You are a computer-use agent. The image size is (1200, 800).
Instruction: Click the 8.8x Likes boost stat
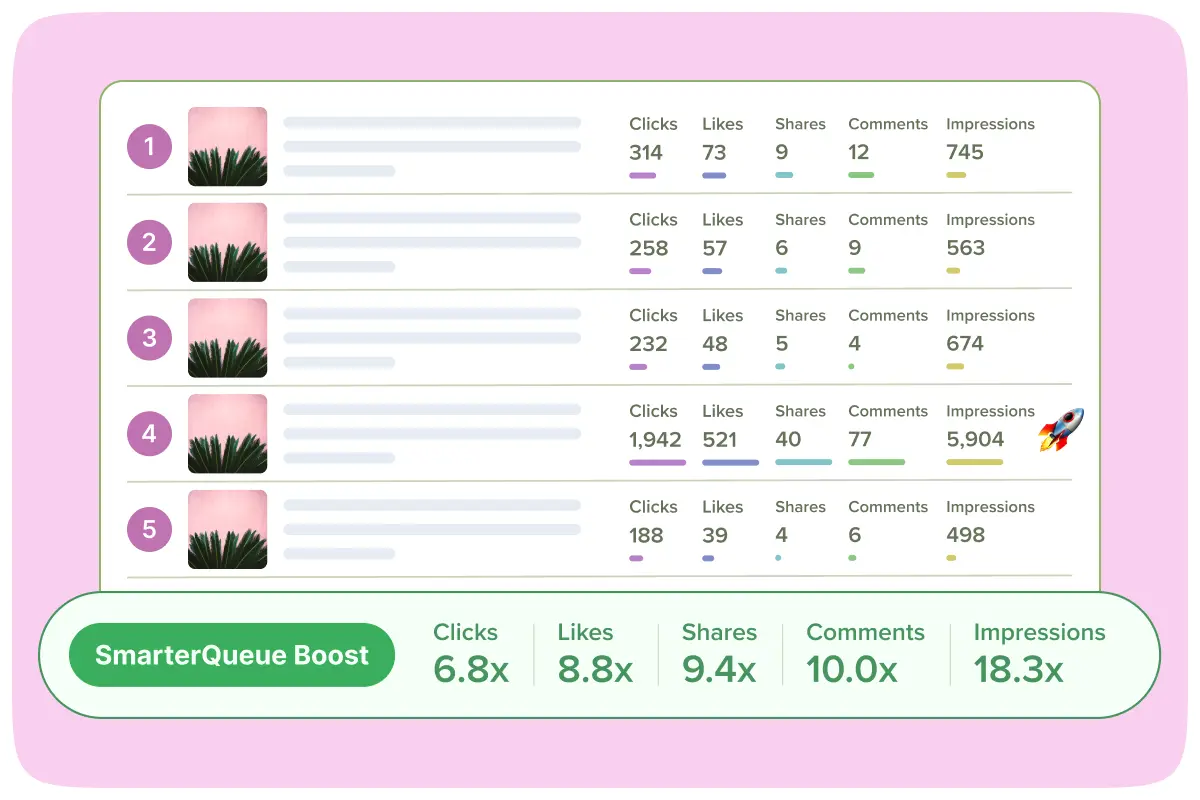click(x=595, y=669)
